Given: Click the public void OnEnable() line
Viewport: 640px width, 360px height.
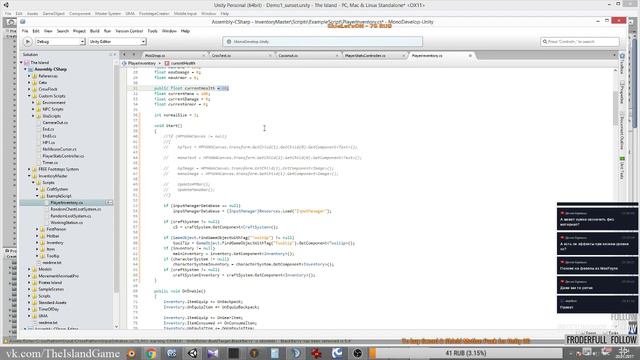Looking at the screenshot, I should [x=180, y=291].
